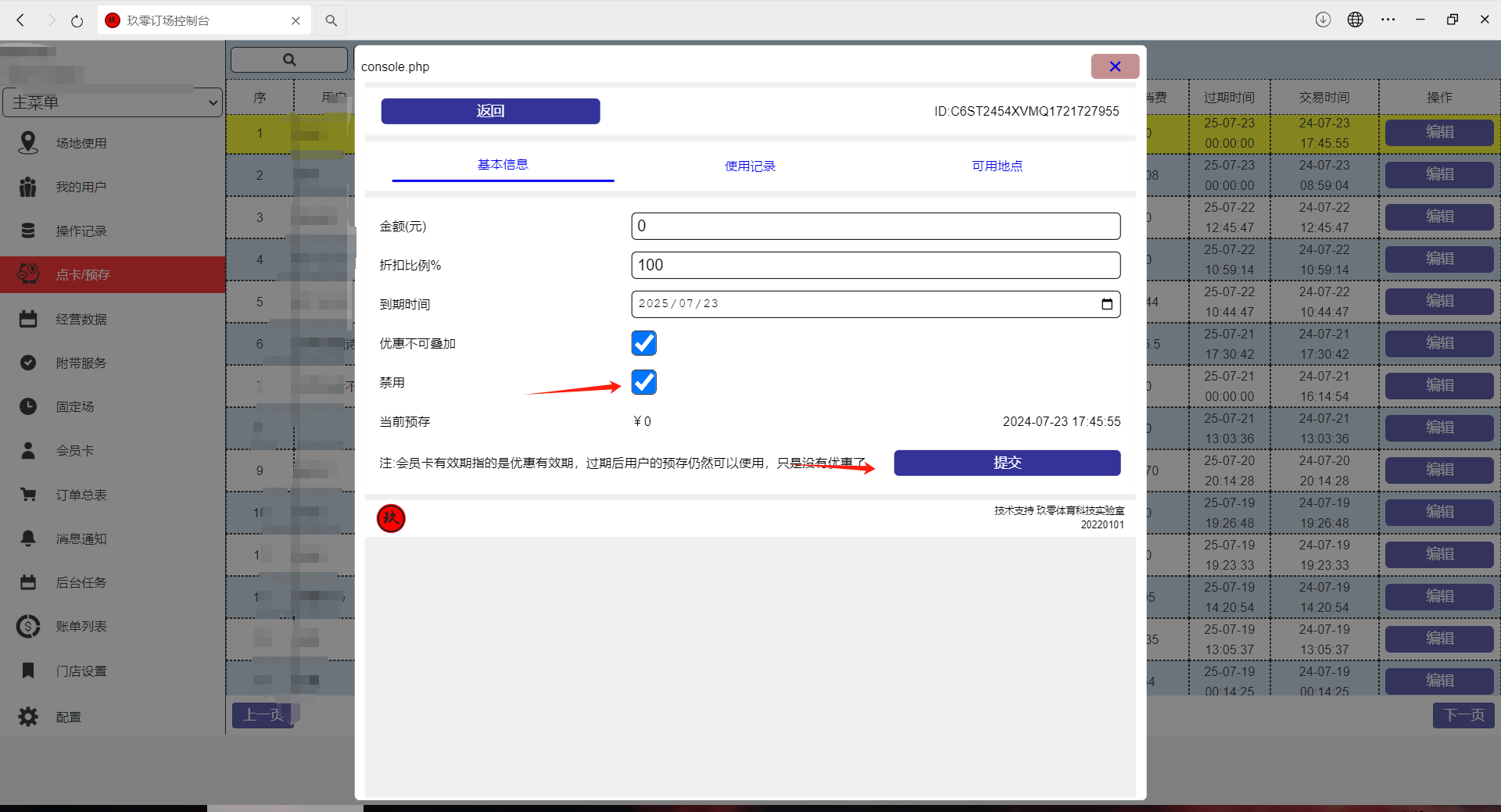Toggle the 优惠不可叠加 checkbox
1501x812 pixels.
tap(643, 343)
